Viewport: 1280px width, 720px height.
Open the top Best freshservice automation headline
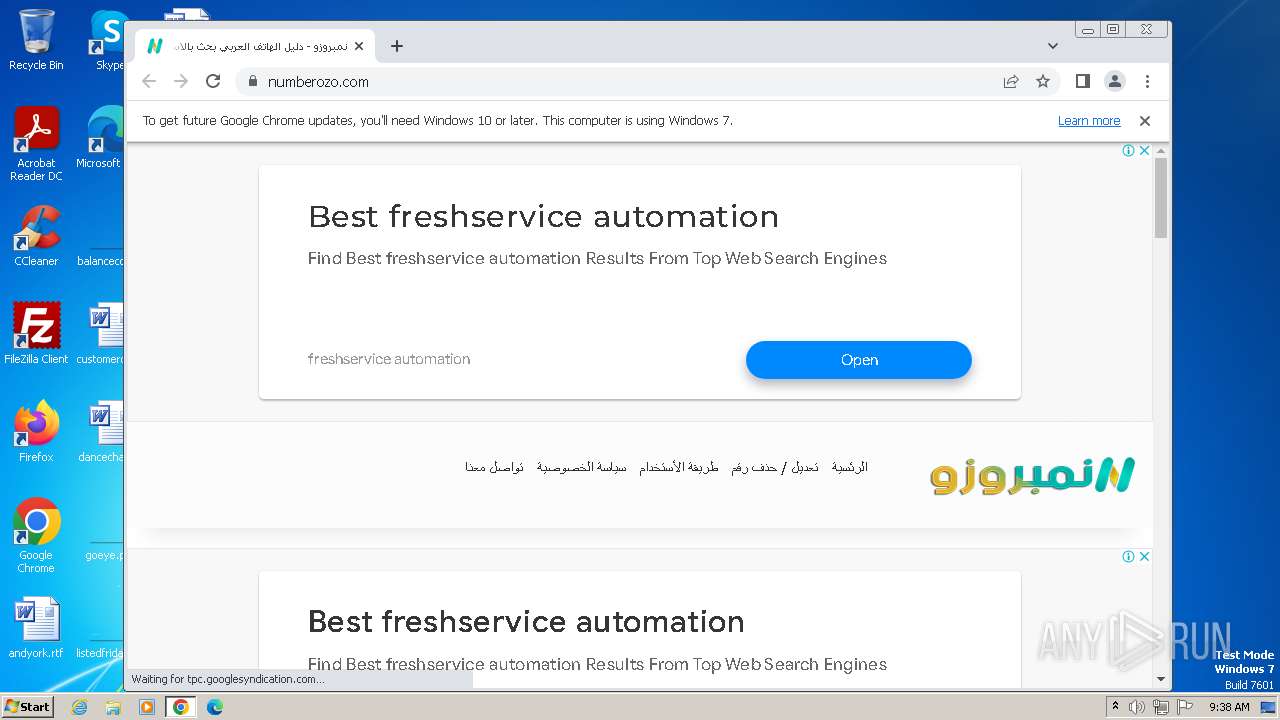tap(543, 216)
